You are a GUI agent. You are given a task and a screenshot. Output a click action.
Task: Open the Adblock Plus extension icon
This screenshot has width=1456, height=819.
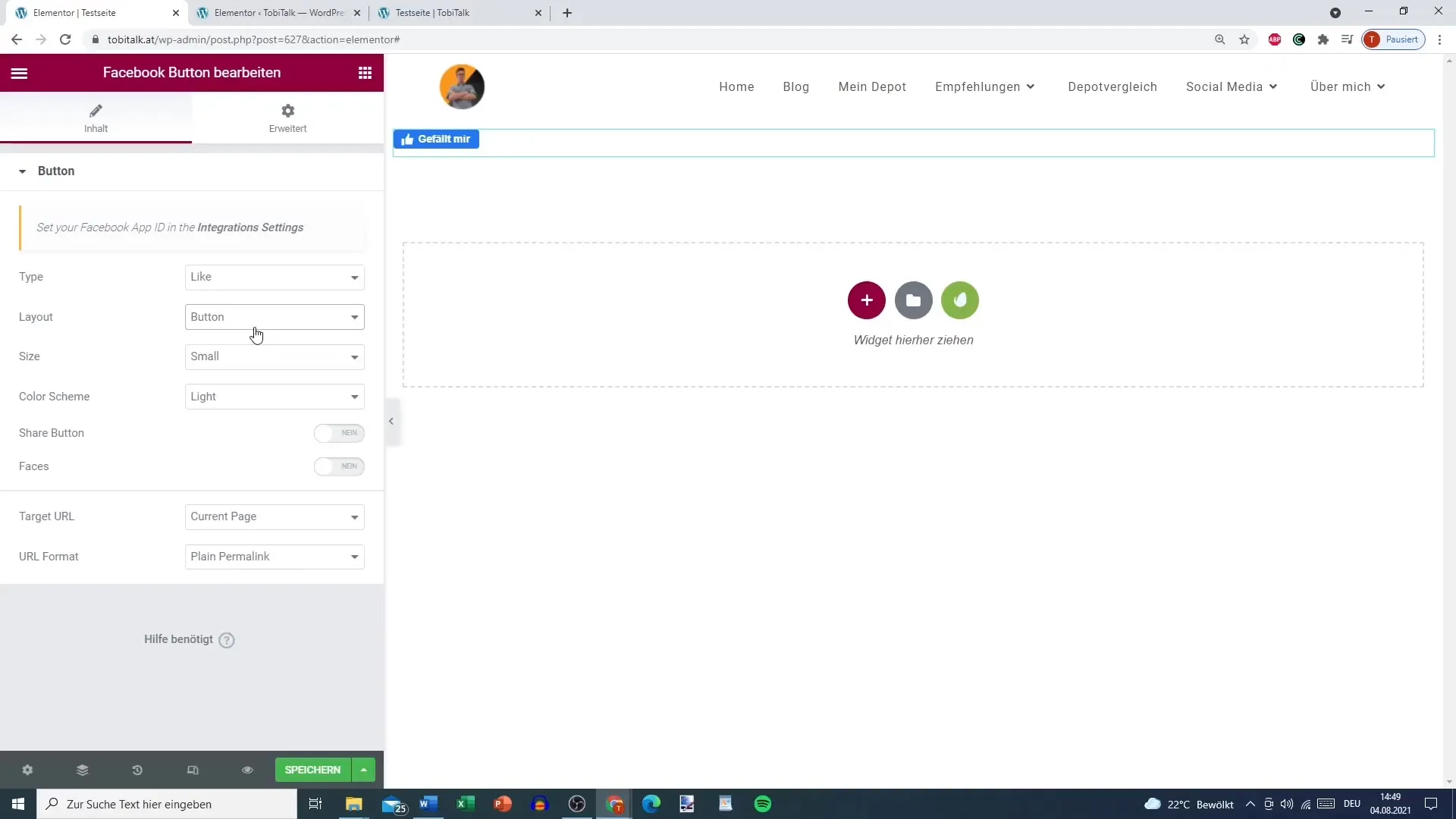1275,39
